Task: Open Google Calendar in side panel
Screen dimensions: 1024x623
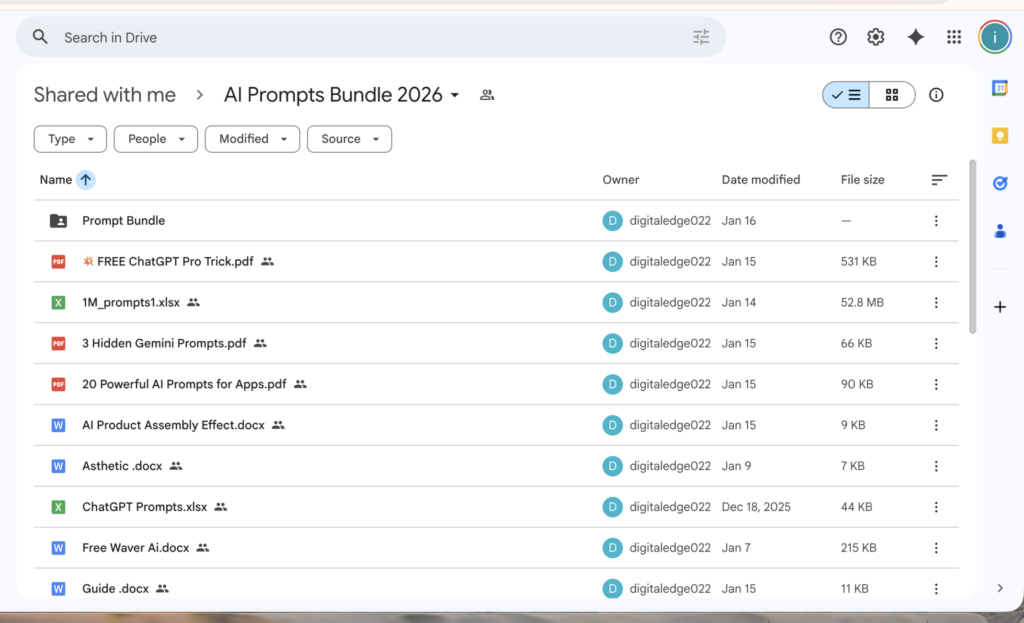Action: point(999,88)
